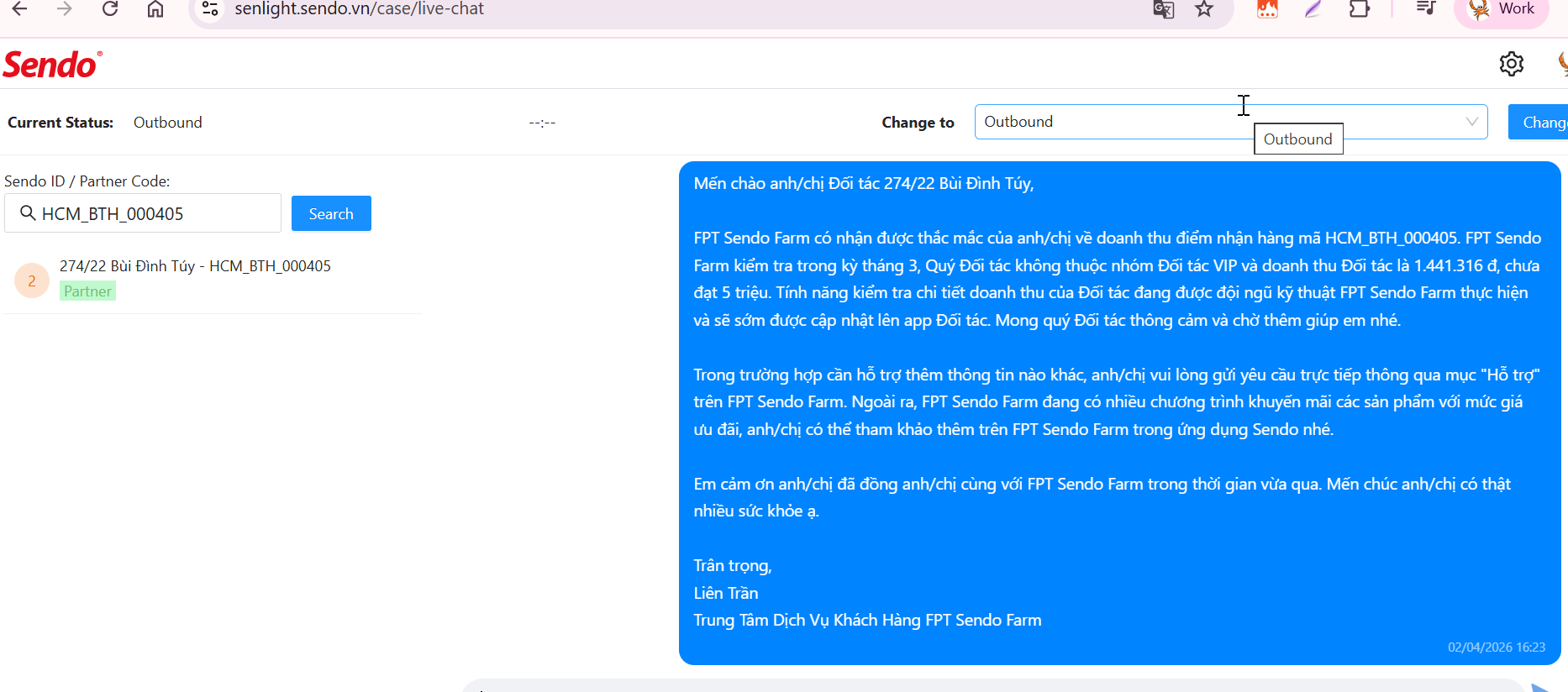Click the closing line Trân trọng
The height and width of the screenshot is (692, 1568).
(x=733, y=566)
